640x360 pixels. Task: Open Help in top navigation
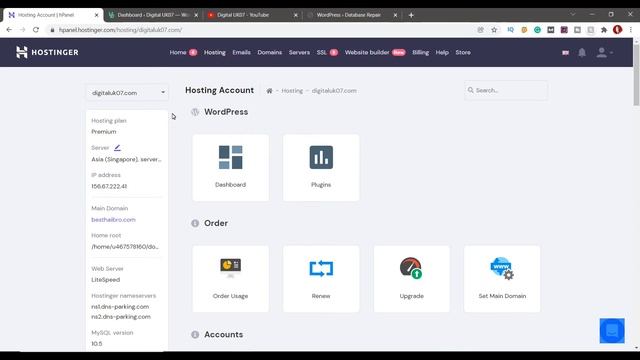pyautogui.click(x=442, y=52)
